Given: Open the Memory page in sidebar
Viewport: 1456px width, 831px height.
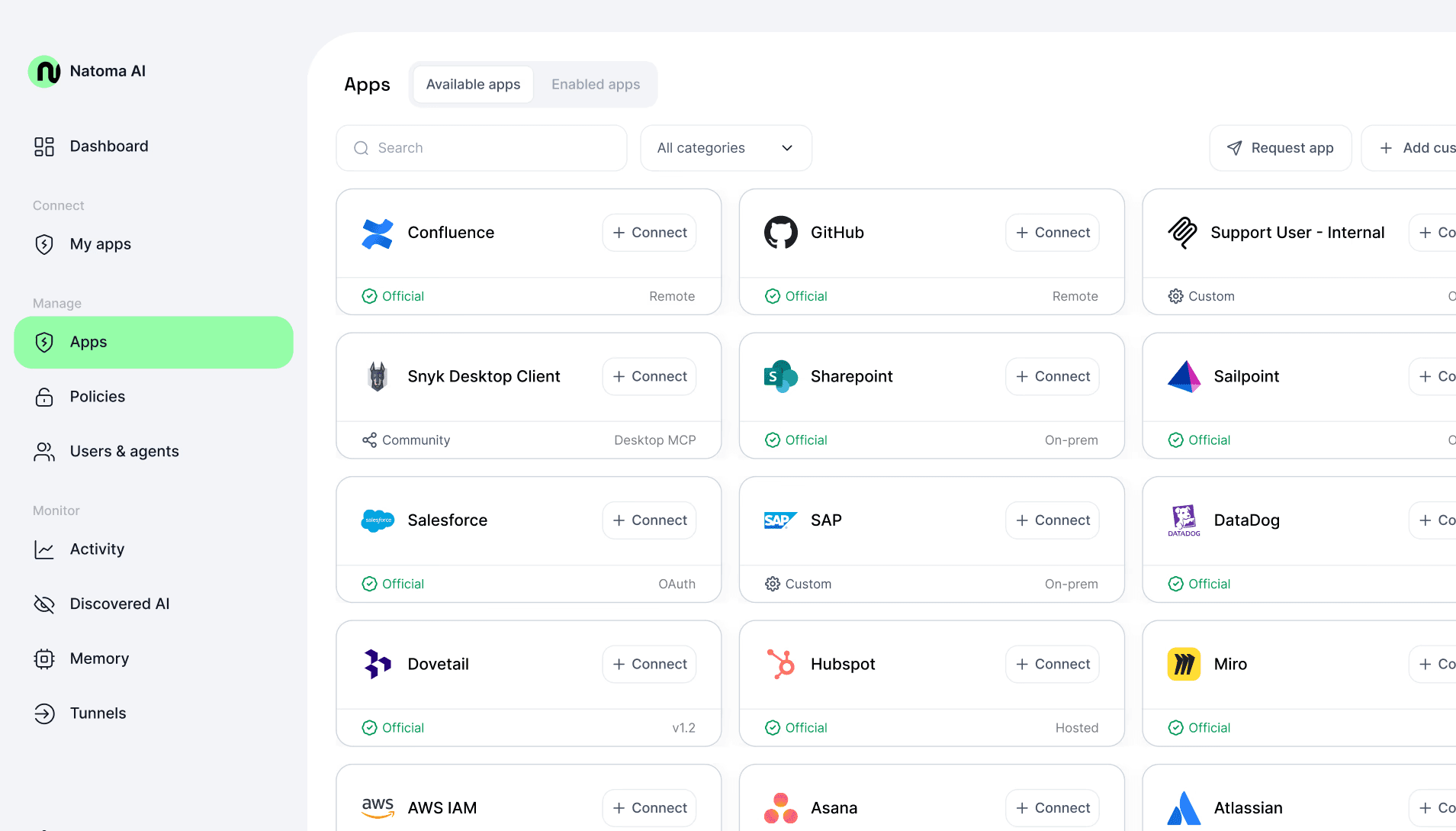Looking at the screenshot, I should [153, 659].
